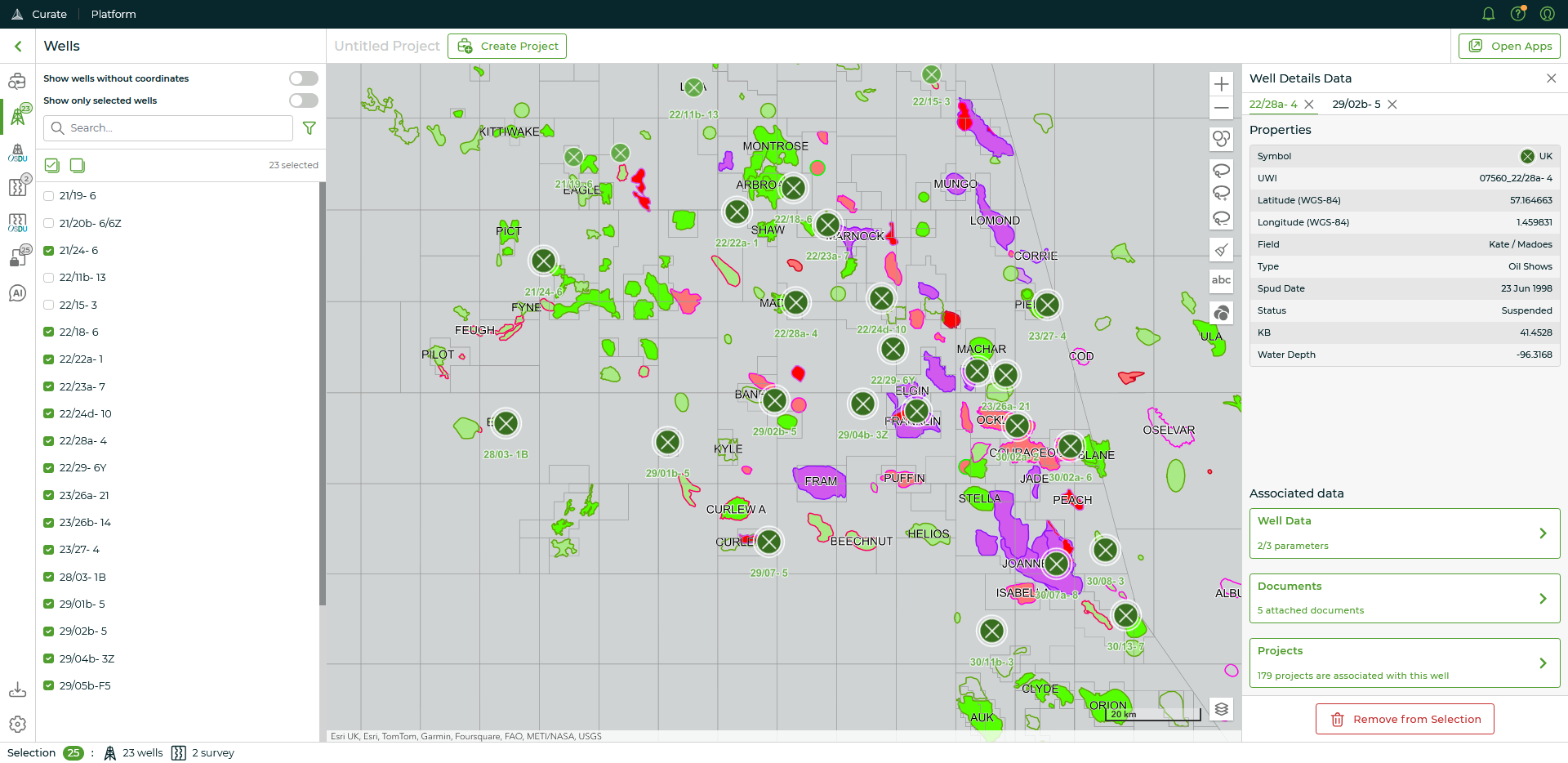Screen dimensions: 1568x763
Task: Open the wells filter funnel icon
Action: tap(310, 128)
